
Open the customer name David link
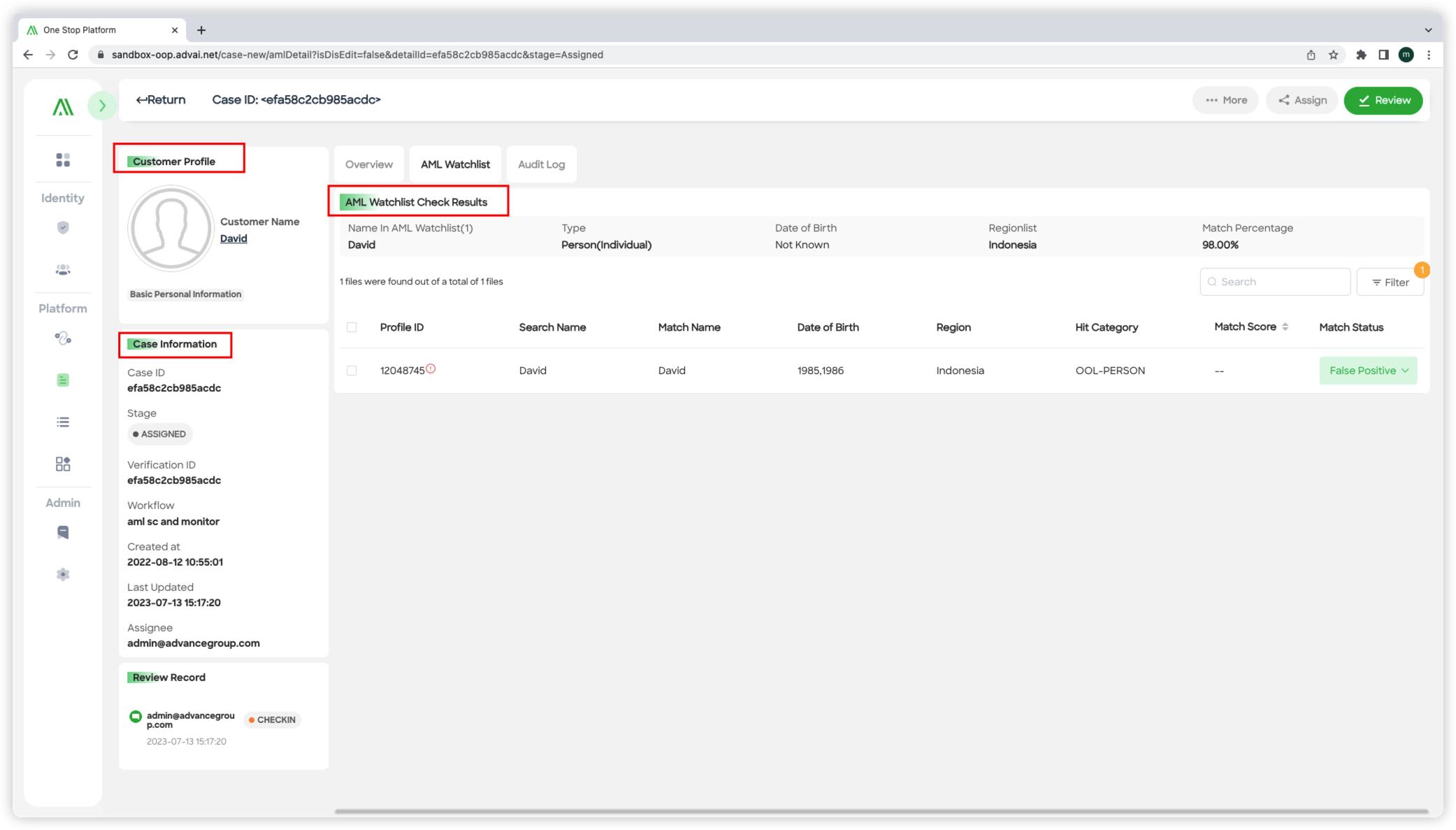(x=233, y=238)
